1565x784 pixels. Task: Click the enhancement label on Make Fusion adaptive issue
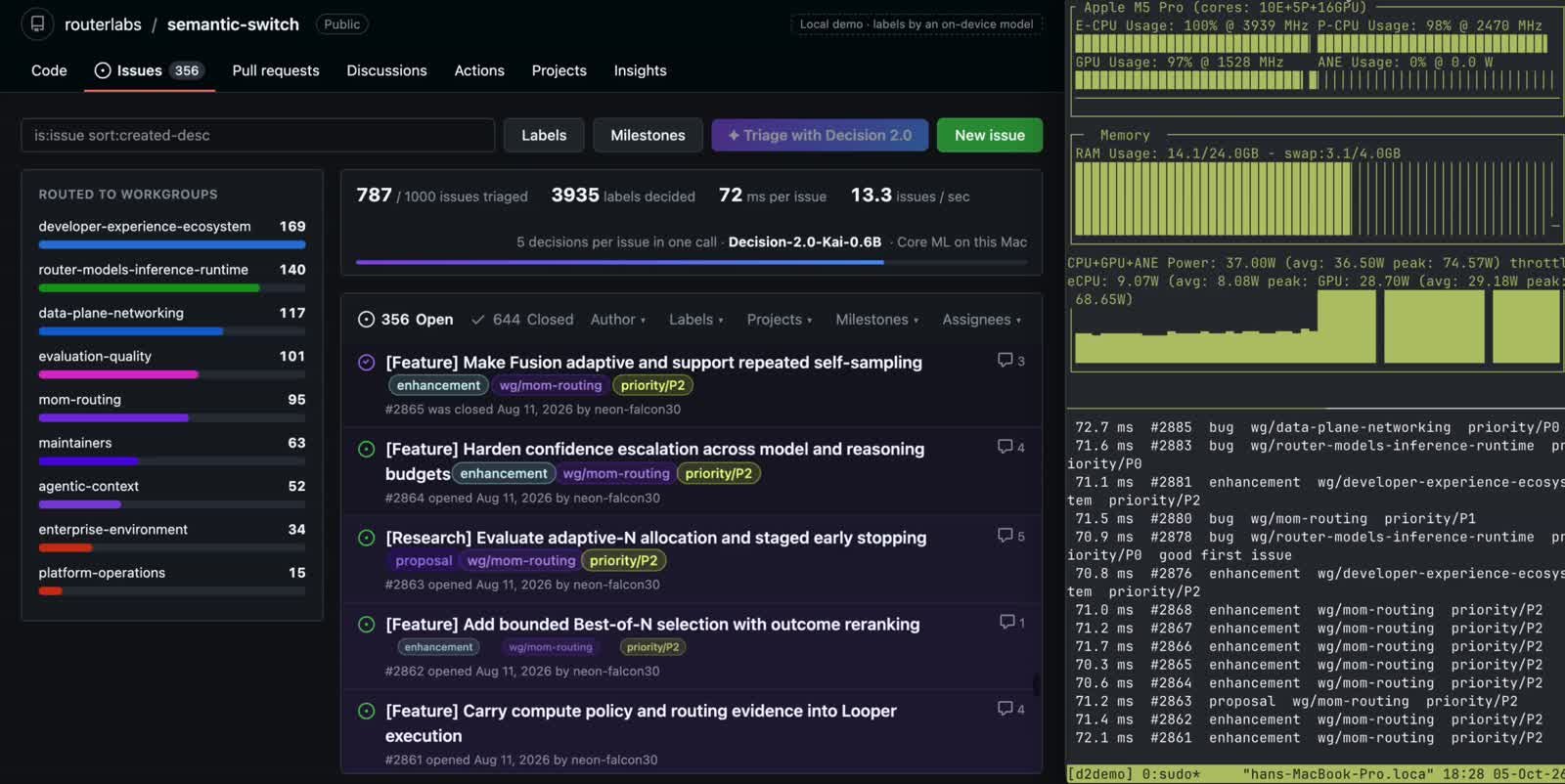point(438,385)
